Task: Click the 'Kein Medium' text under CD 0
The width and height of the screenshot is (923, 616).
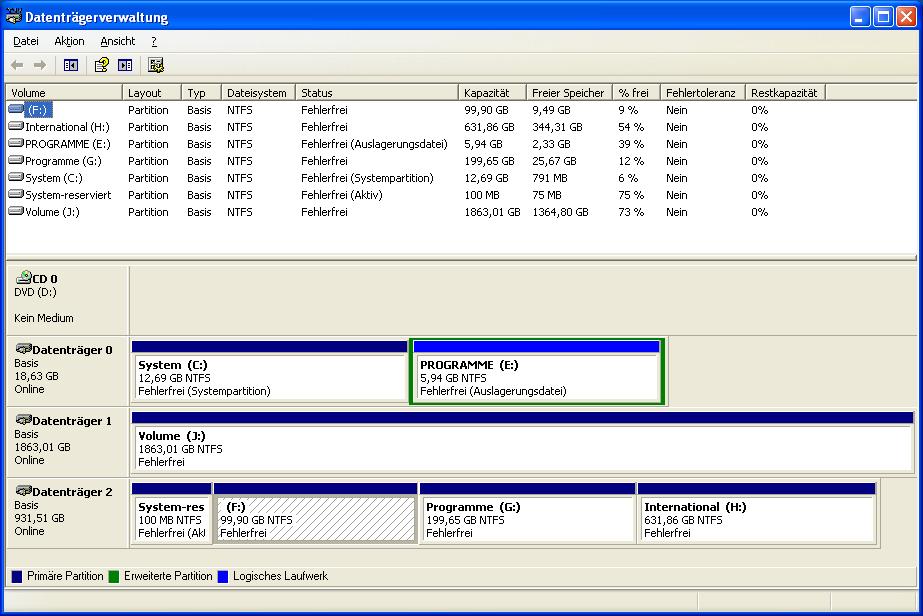Action: coord(44,318)
